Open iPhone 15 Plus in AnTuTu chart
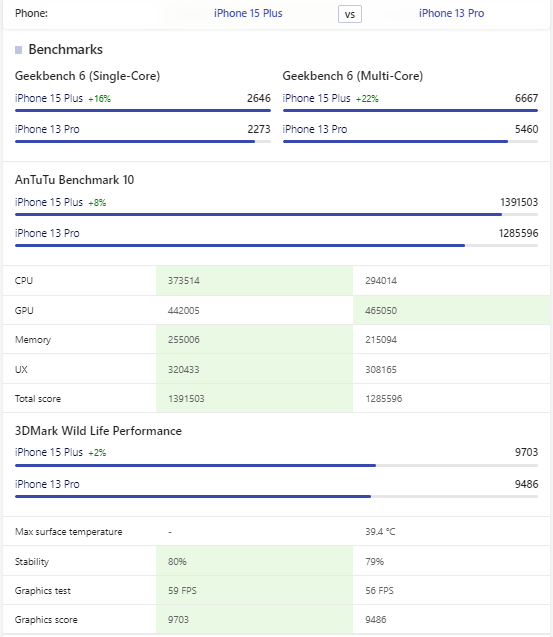Image resolution: width=553 pixels, height=637 pixels. coord(49,202)
